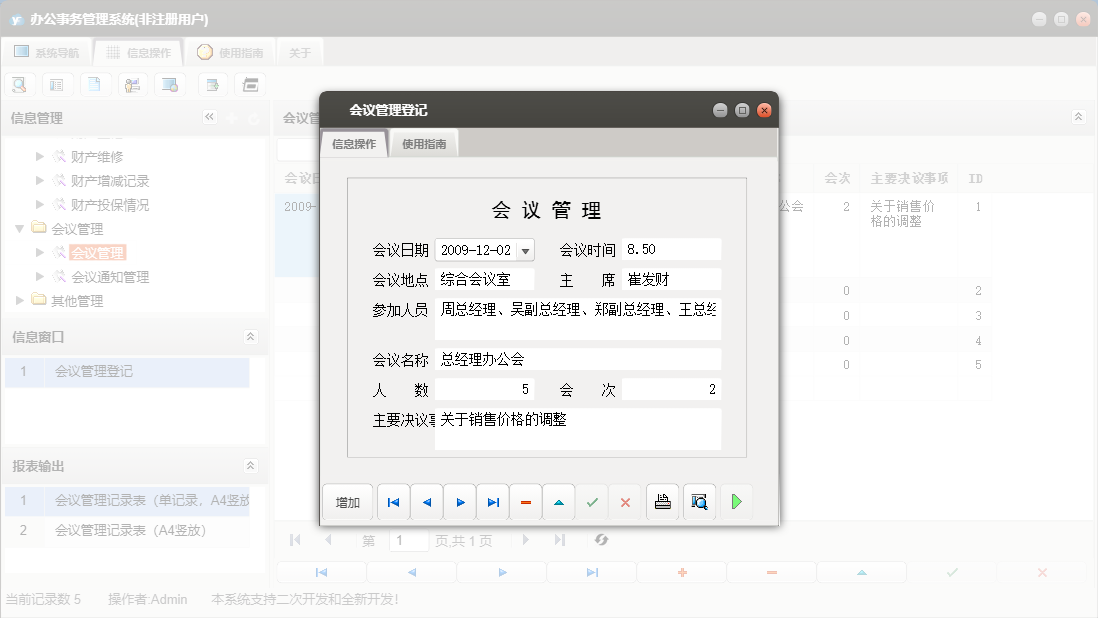Open the print icon in the 会议管理登记 dialog

[x=662, y=501]
